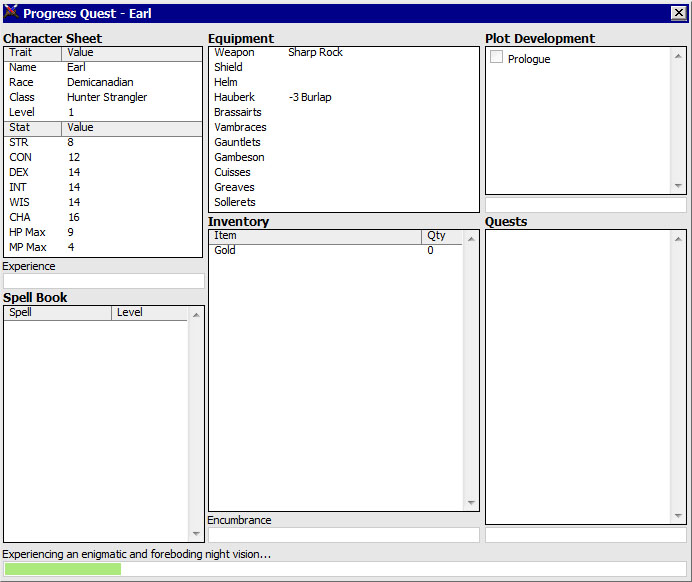
Task: Select the Sollerets equipment row
Action: click(x=344, y=203)
